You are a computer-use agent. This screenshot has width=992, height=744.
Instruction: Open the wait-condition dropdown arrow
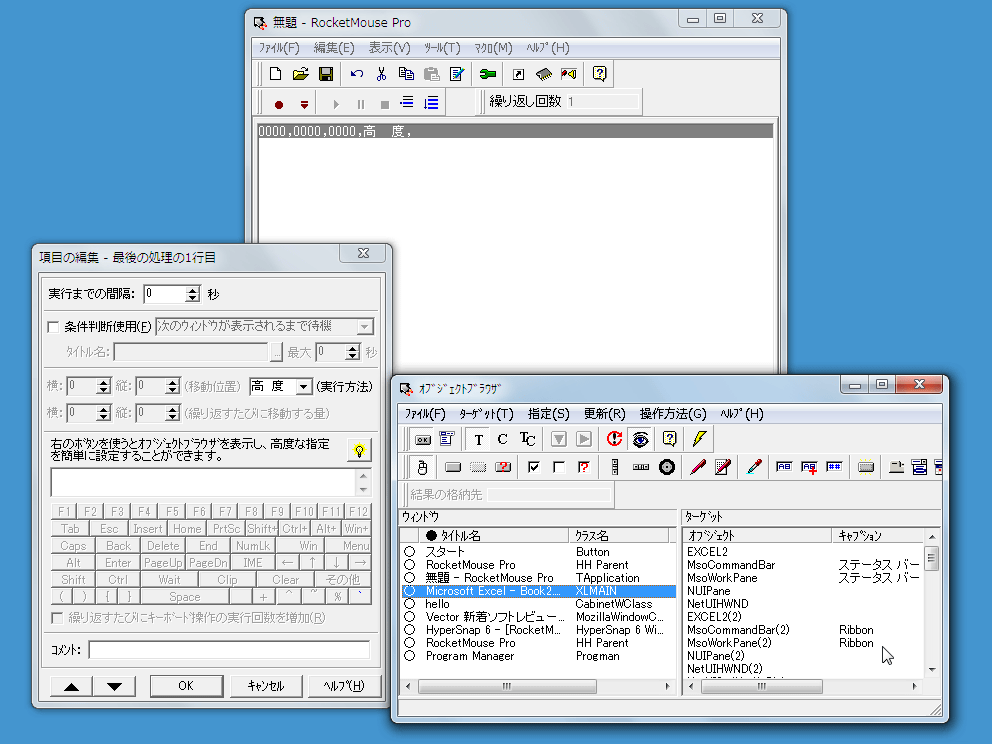click(x=365, y=327)
